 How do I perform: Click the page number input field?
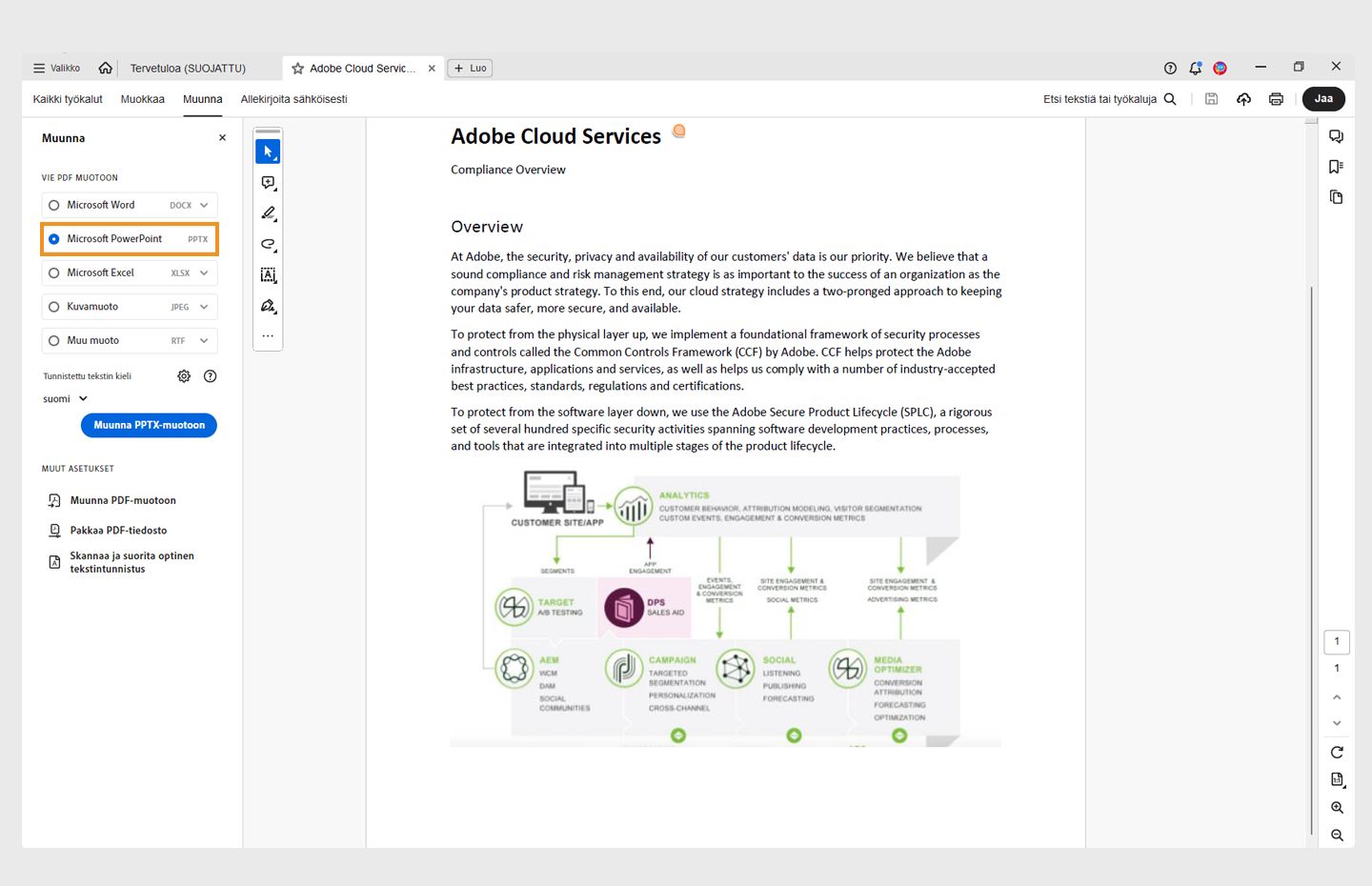coord(1336,641)
